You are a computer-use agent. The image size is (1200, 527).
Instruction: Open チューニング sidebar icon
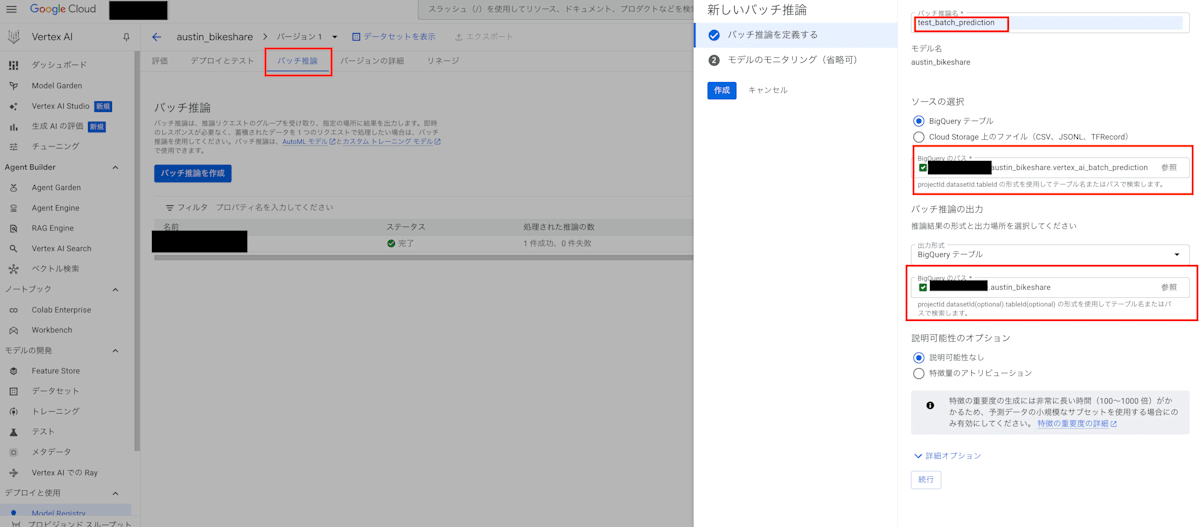(x=13, y=147)
